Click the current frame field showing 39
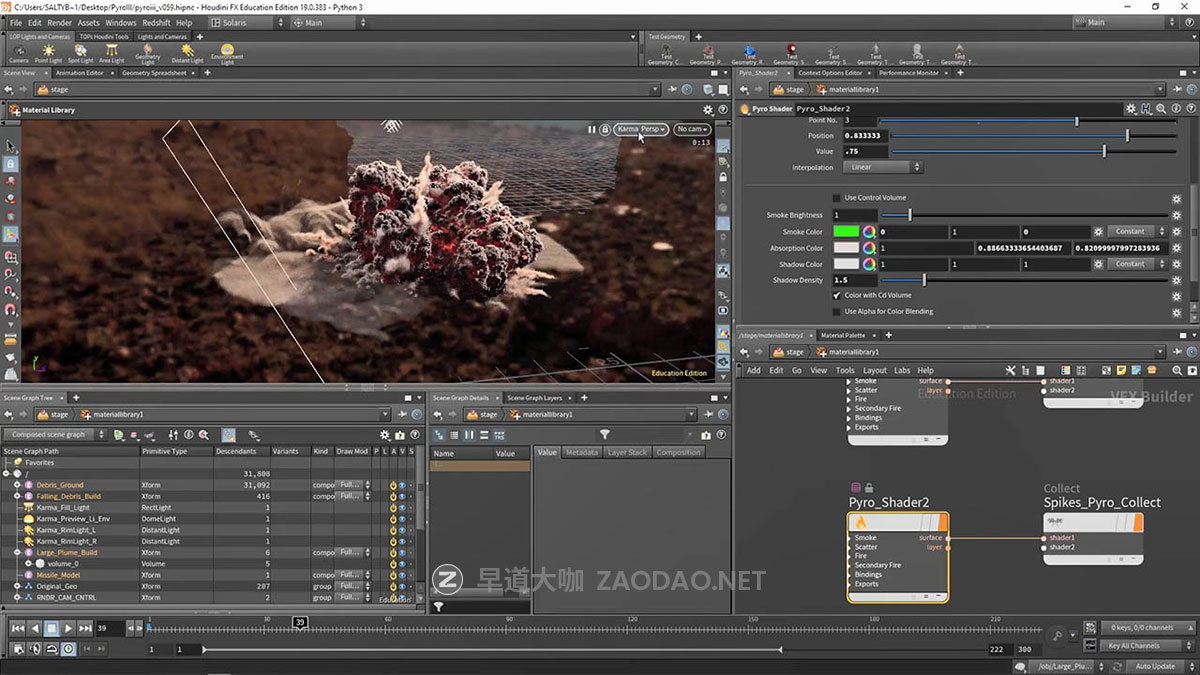The width and height of the screenshot is (1200, 675). tap(111, 628)
